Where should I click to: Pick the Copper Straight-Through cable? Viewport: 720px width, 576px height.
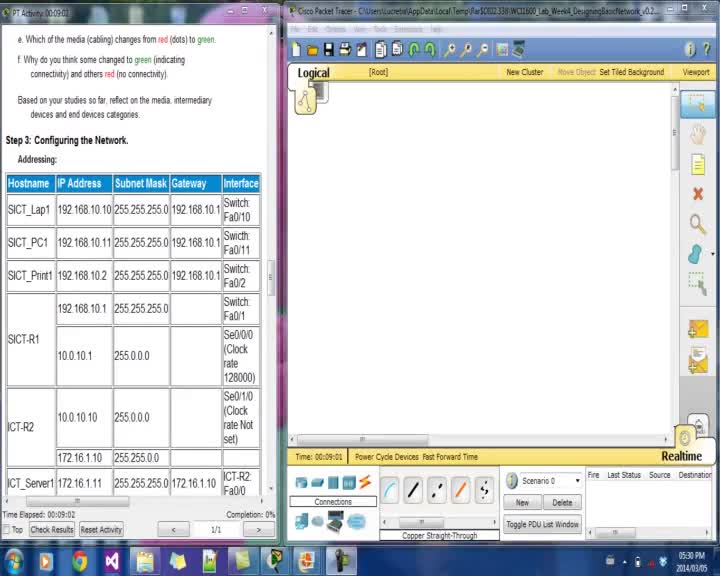coord(413,490)
